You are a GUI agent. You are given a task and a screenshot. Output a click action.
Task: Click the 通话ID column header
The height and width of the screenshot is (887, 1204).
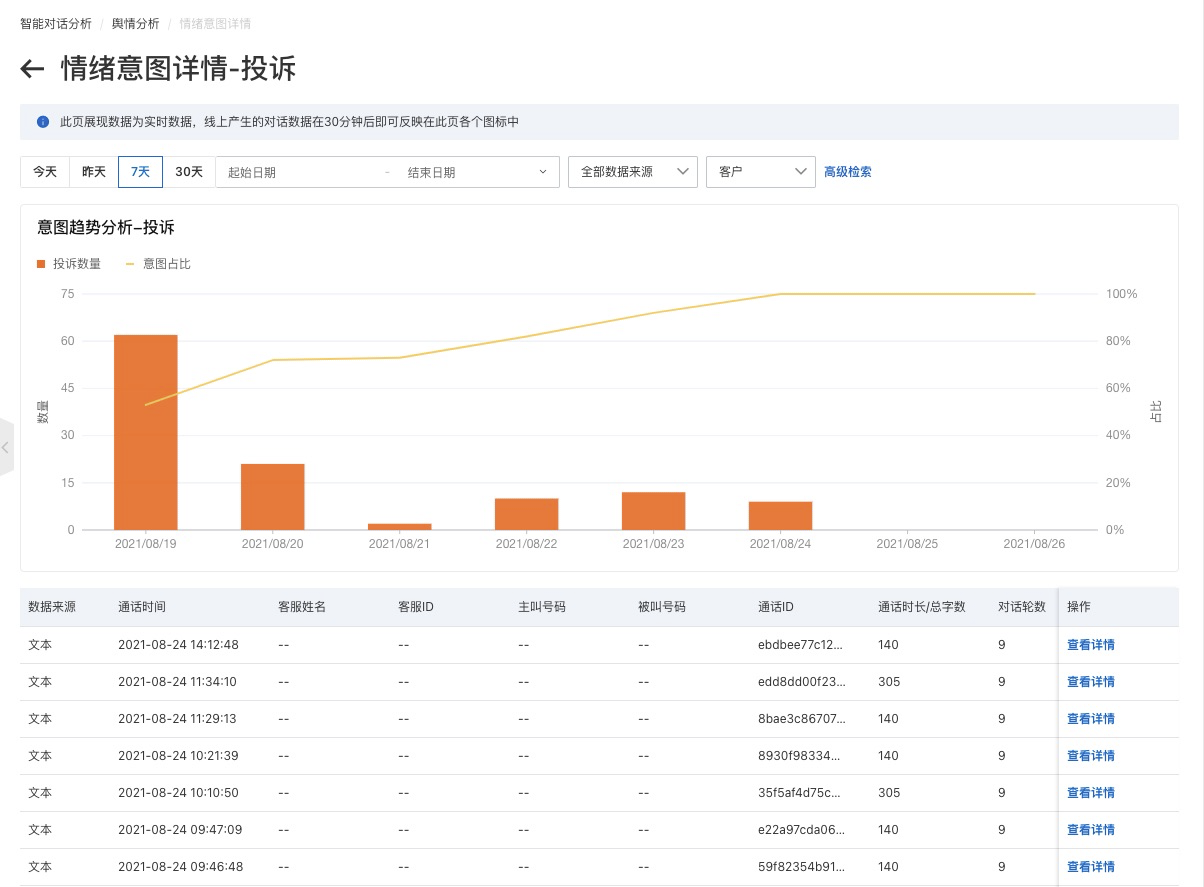(776, 607)
